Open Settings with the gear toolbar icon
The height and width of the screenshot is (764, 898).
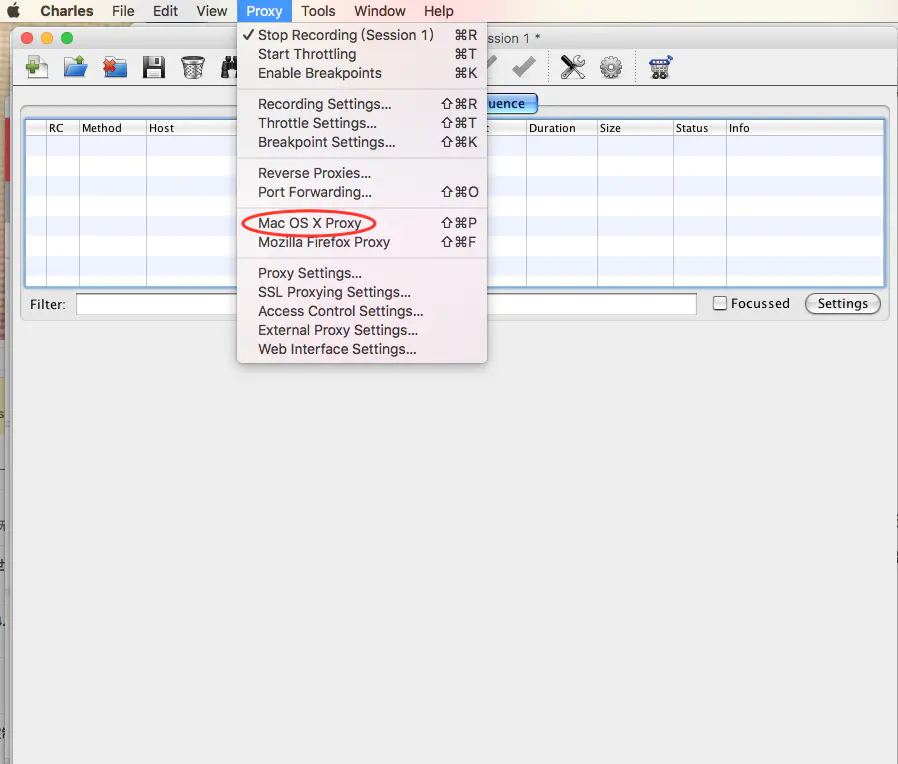pos(611,68)
